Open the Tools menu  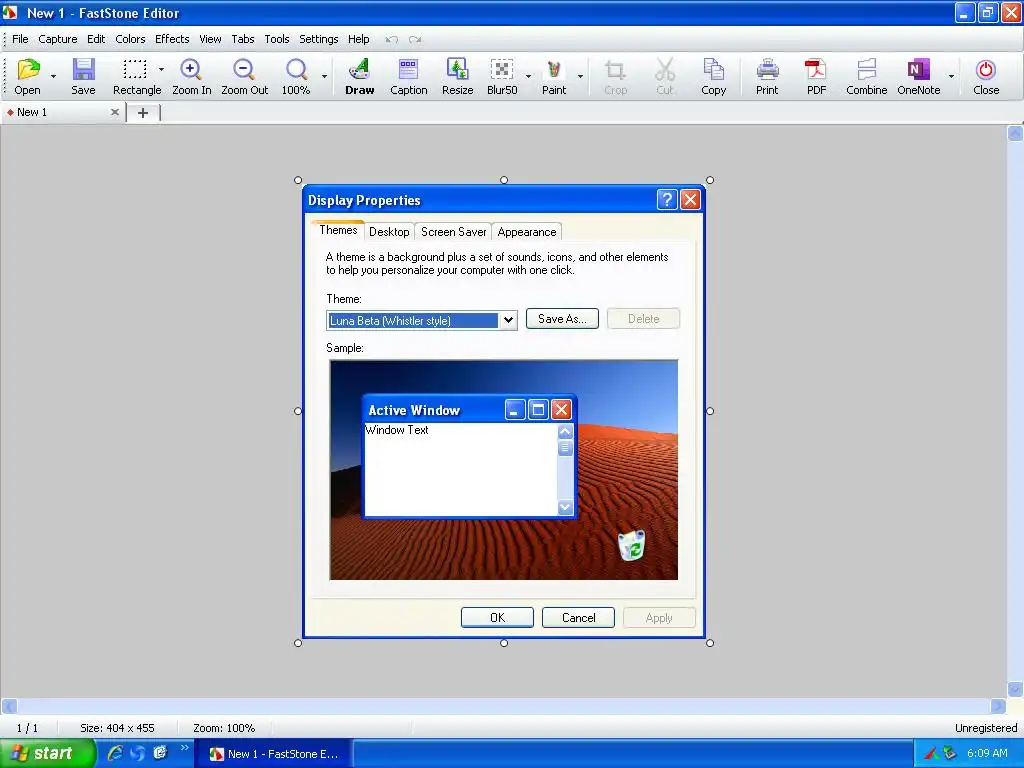click(x=277, y=39)
